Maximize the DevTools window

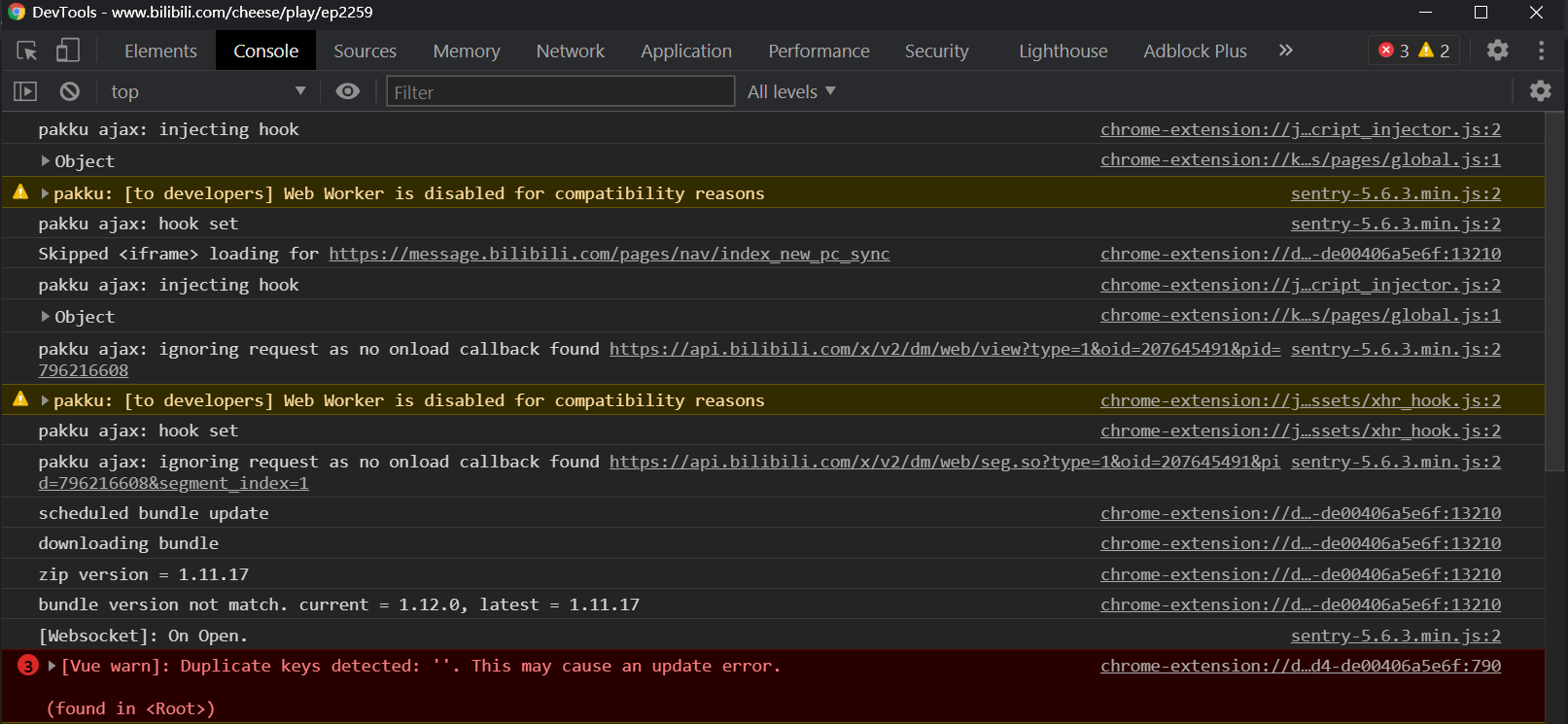[x=1481, y=13]
